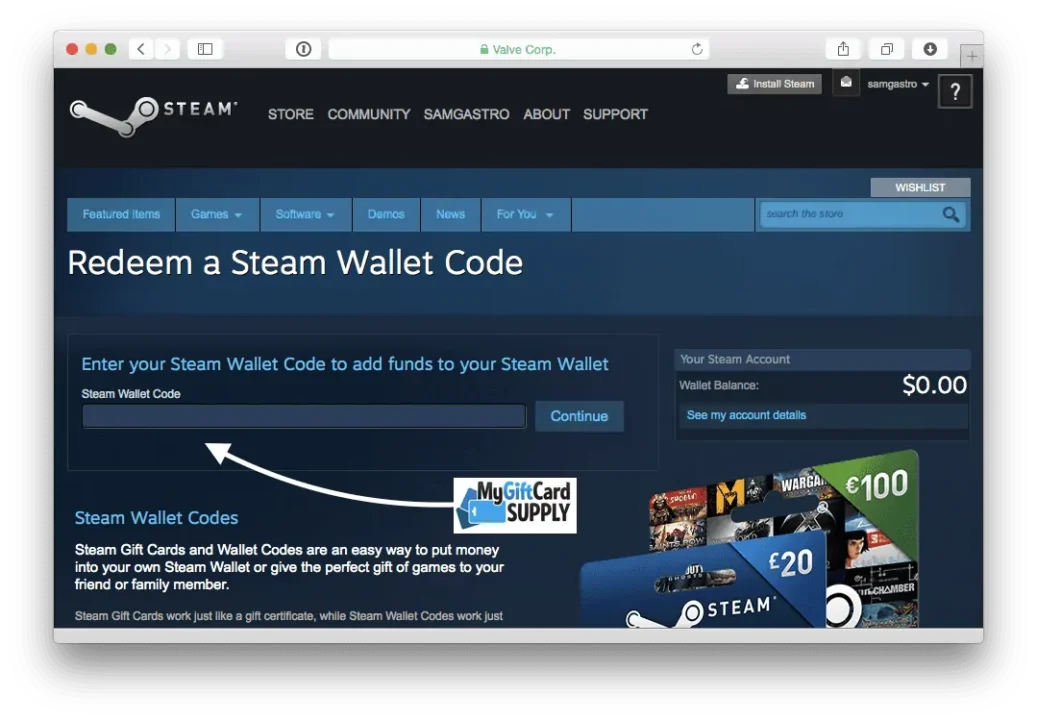Screen dimensions: 1037x720
Task: Click the green lock in address bar
Action: click(x=484, y=49)
